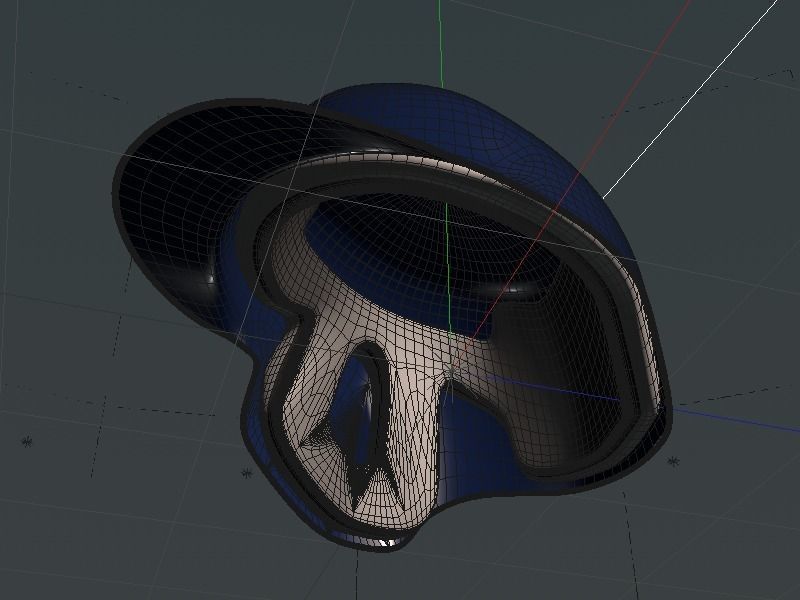Screen dimensions: 800x600
Task: Select the light marker right of the helmet
Action: (673, 462)
